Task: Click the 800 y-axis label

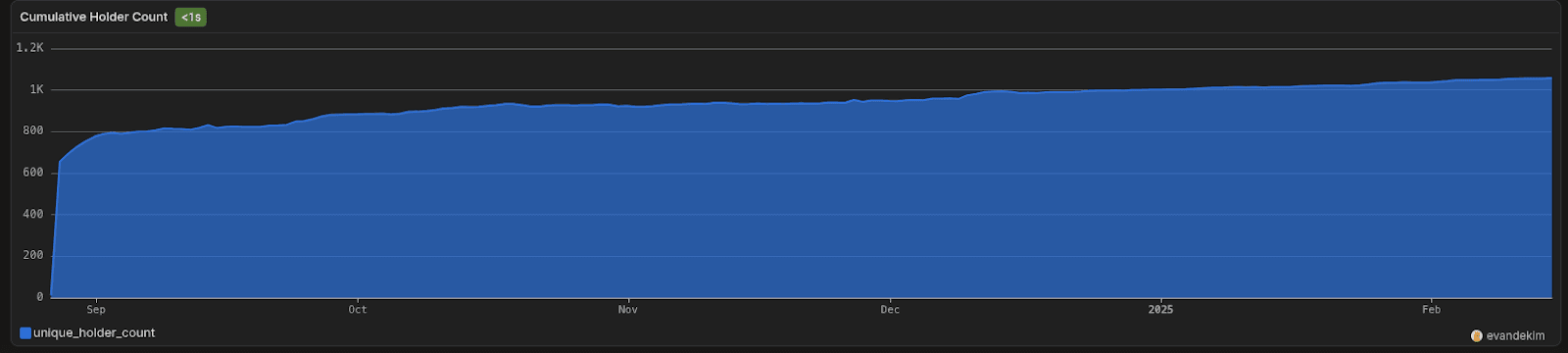Action: pyautogui.click(x=33, y=130)
